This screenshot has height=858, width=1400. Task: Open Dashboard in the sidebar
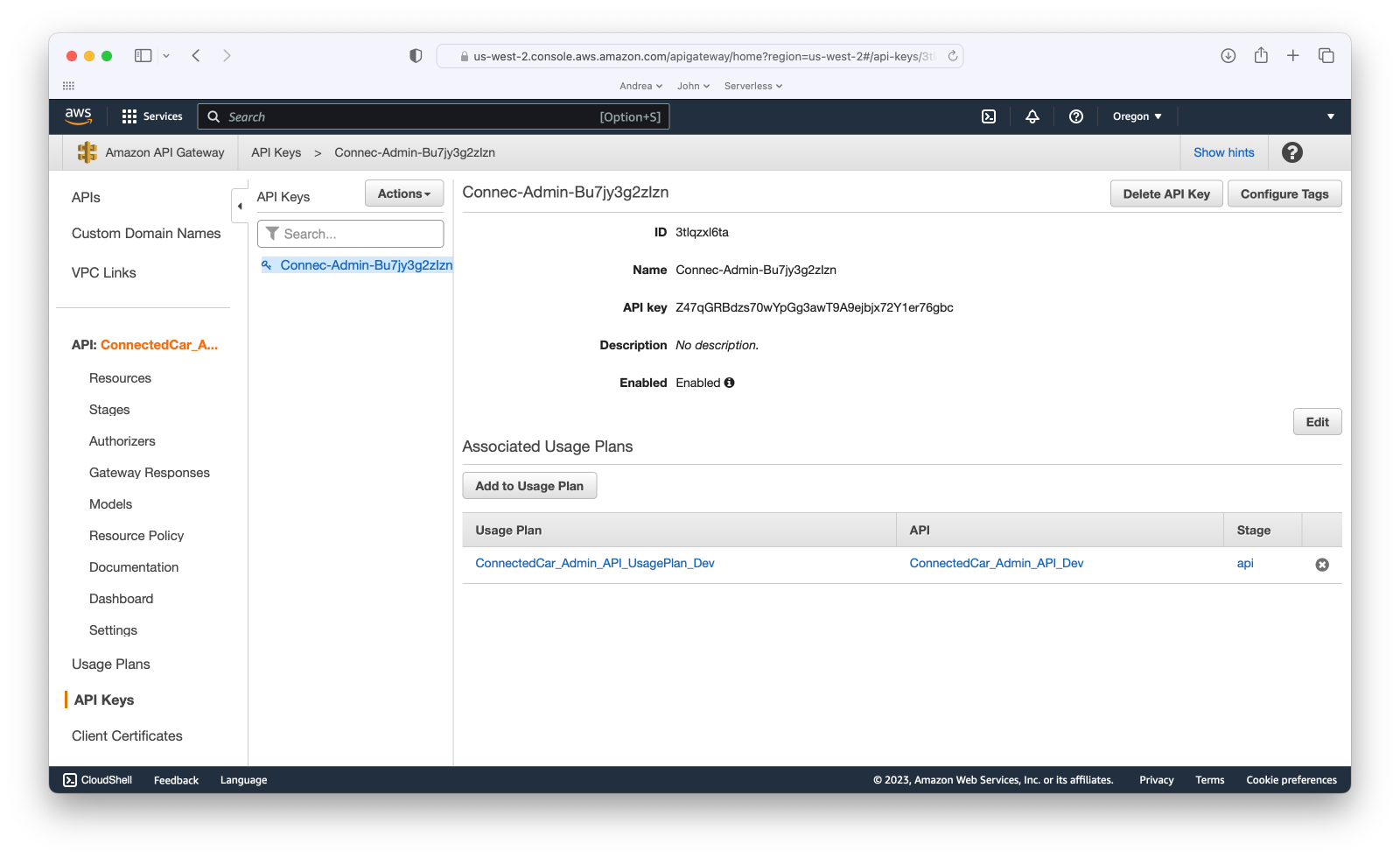pyautogui.click(x=121, y=599)
